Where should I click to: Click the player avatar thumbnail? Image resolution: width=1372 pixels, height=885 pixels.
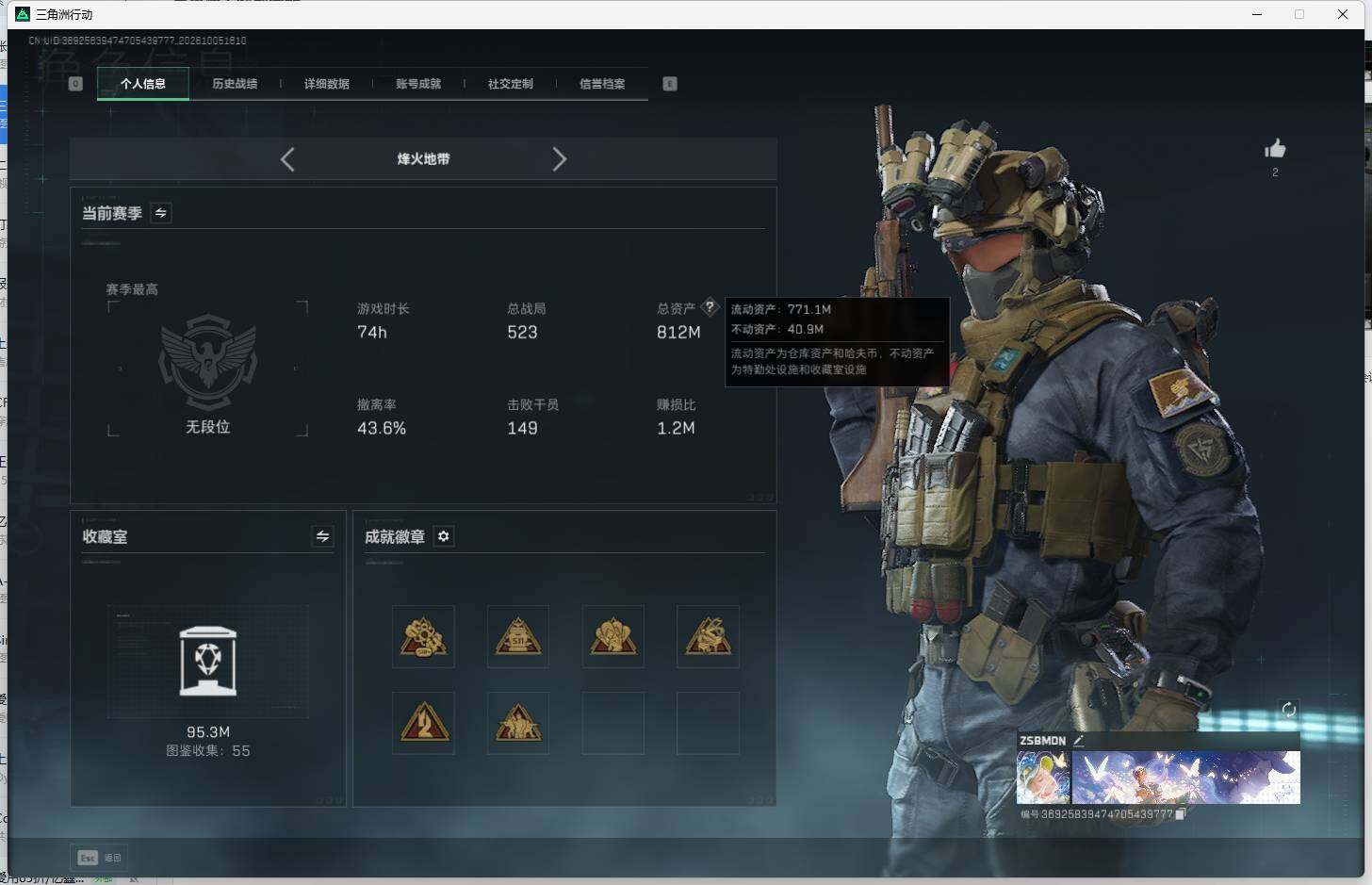coord(1043,778)
